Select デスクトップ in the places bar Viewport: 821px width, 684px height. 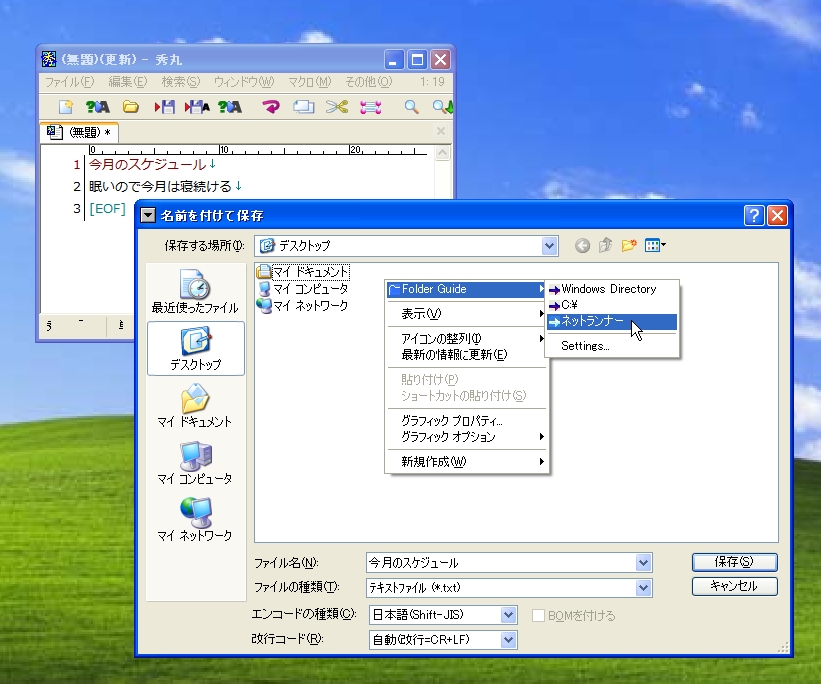pos(196,348)
